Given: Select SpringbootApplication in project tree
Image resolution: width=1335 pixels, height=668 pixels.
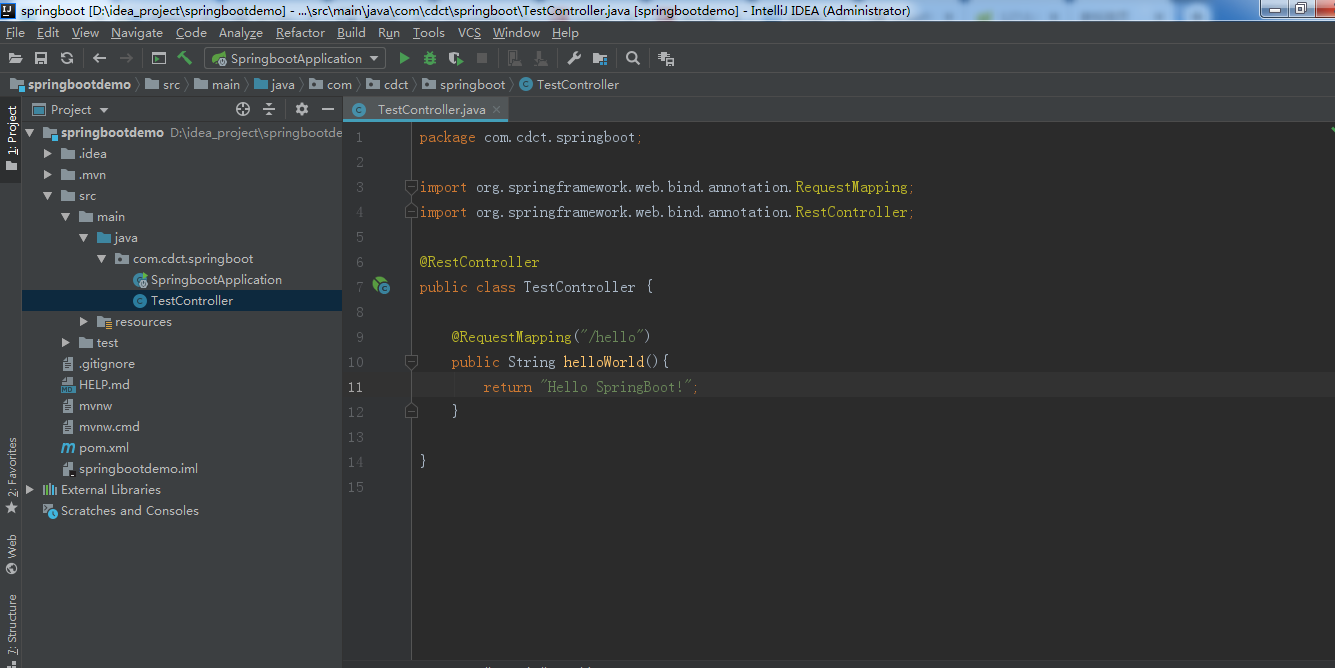Looking at the screenshot, I should pyautogui.click(x=216, y=280).
